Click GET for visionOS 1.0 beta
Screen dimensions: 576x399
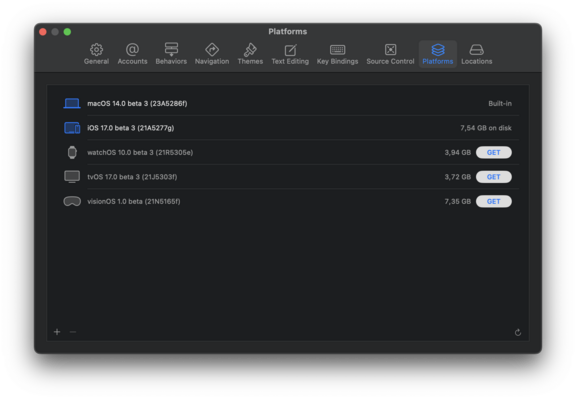click(493, 201)
